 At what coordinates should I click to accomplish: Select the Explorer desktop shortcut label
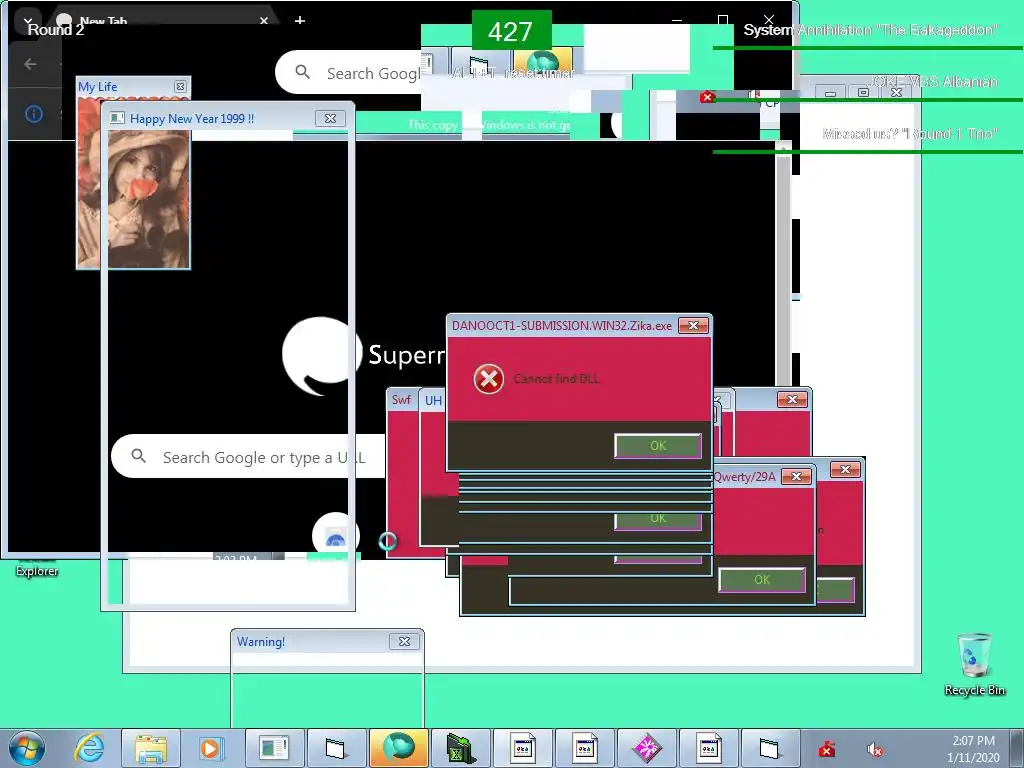[x=37, y=571]
